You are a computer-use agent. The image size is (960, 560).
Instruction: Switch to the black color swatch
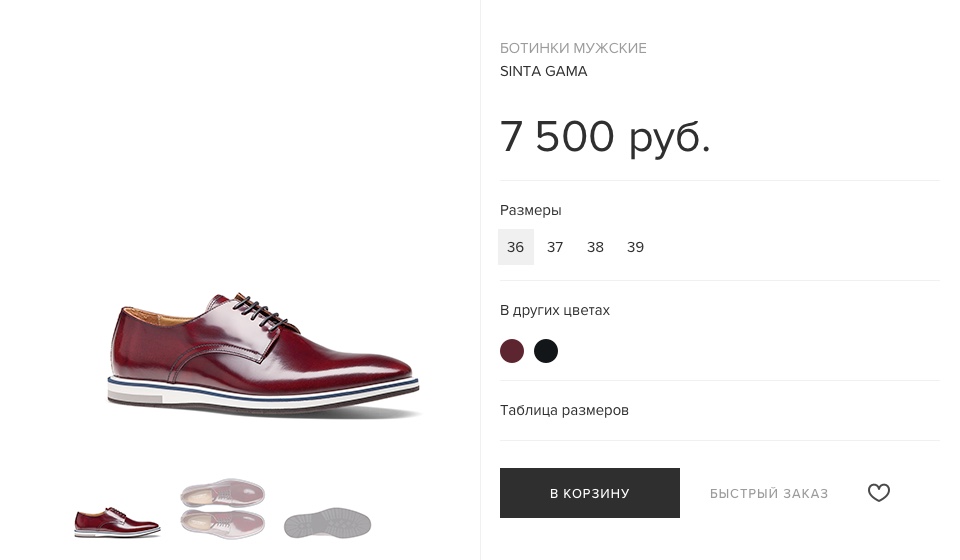(x=546, y=351)
